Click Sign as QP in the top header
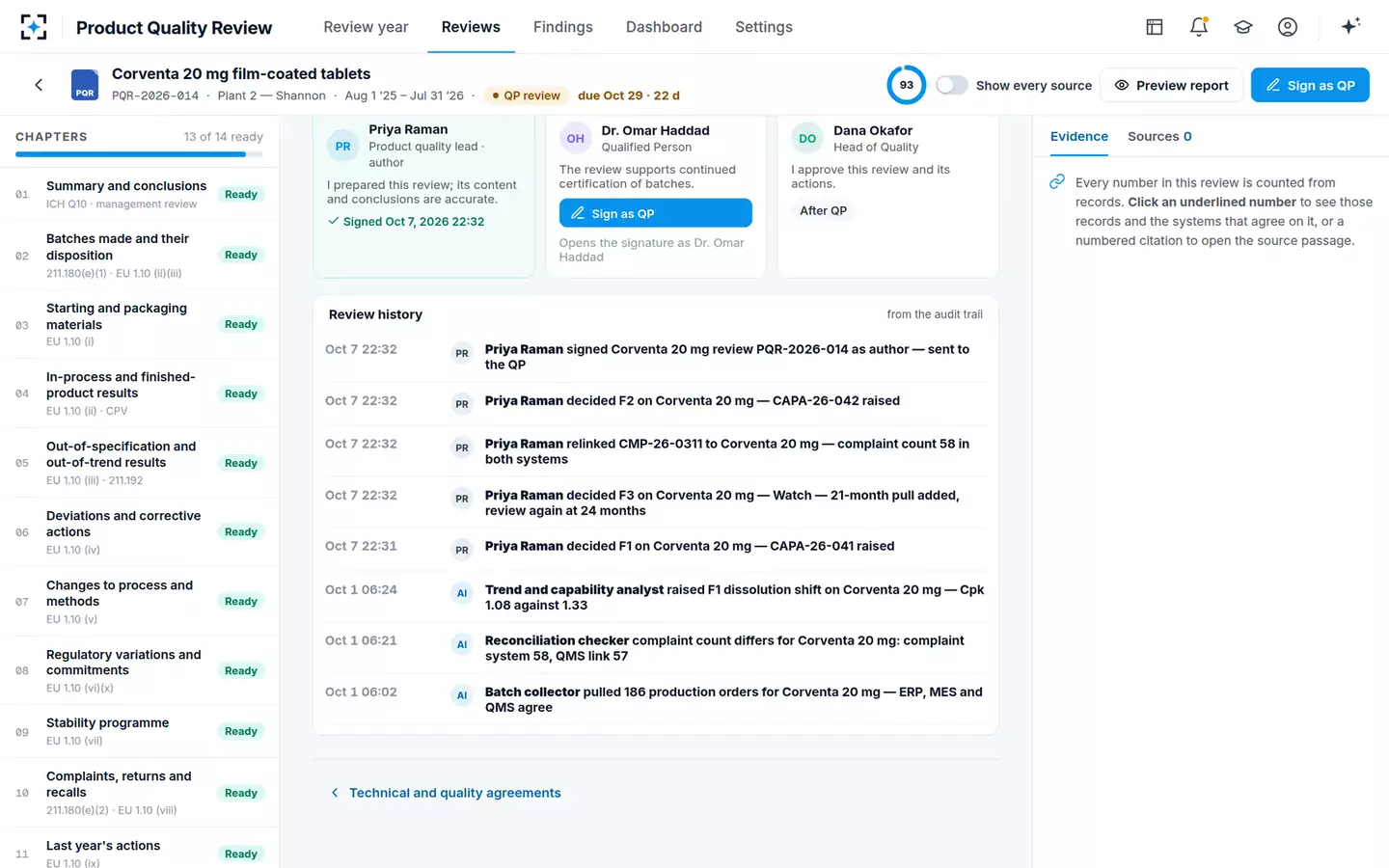The width and height of the screenshot is (1389, 868). tap(1310, 85)
